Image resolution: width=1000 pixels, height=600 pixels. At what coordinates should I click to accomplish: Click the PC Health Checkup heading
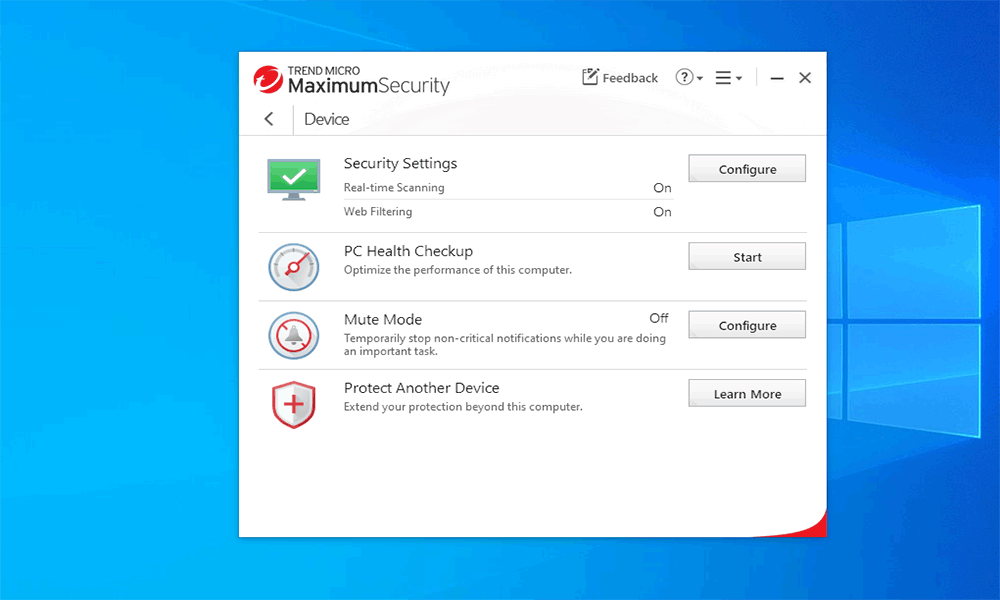(408, 251)
